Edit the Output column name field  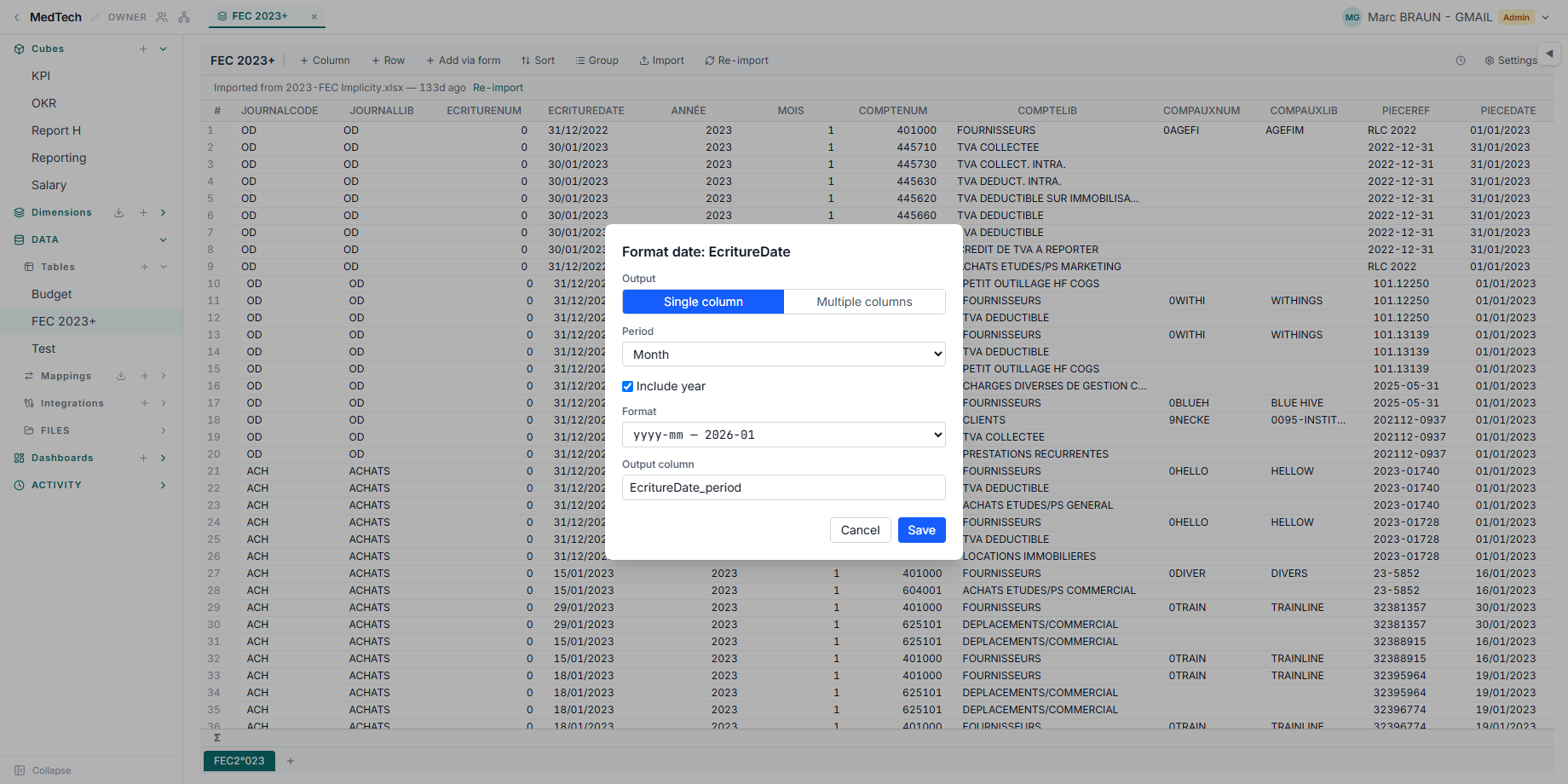point(784,487)
